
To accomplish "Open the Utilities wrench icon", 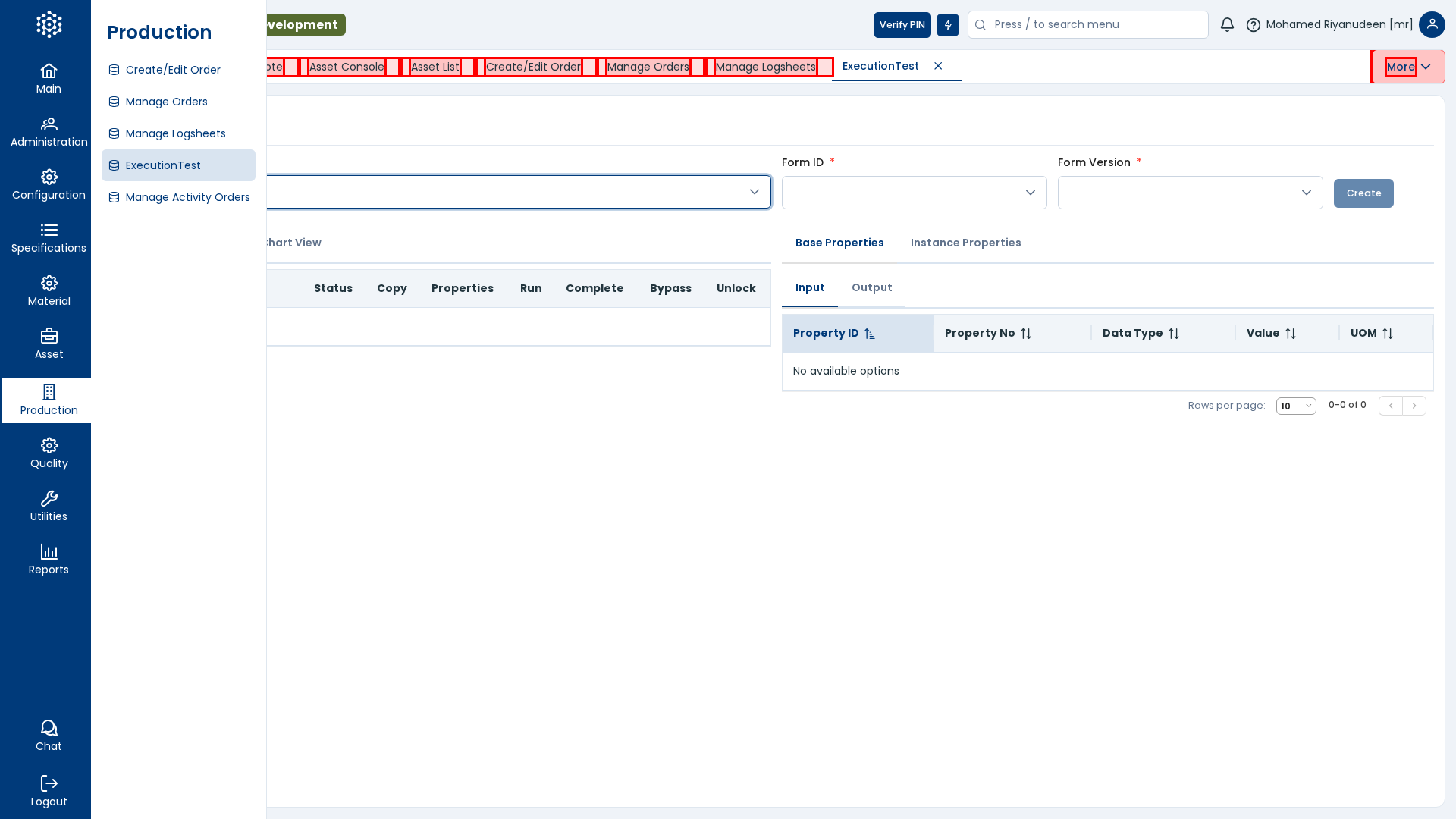I will tap(49, 498).
